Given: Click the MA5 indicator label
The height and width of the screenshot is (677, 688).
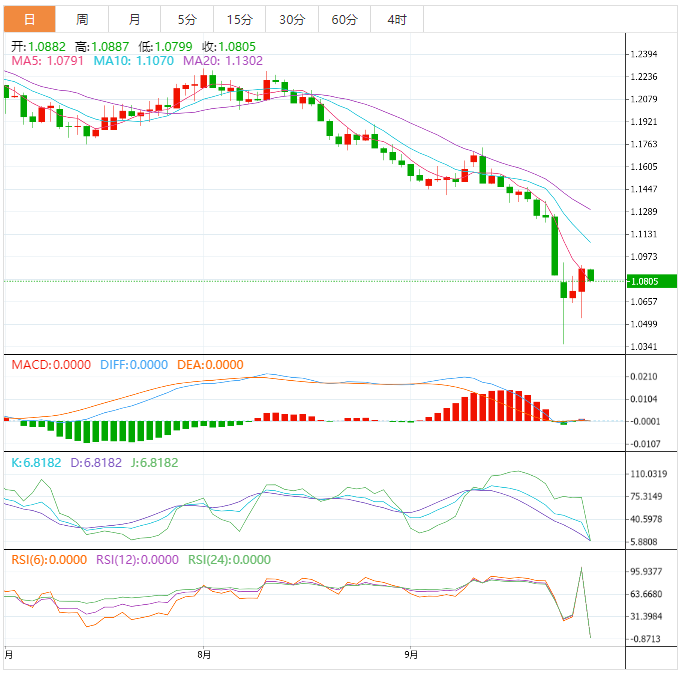Looking at the screenshot, I should tap(47, 61).
